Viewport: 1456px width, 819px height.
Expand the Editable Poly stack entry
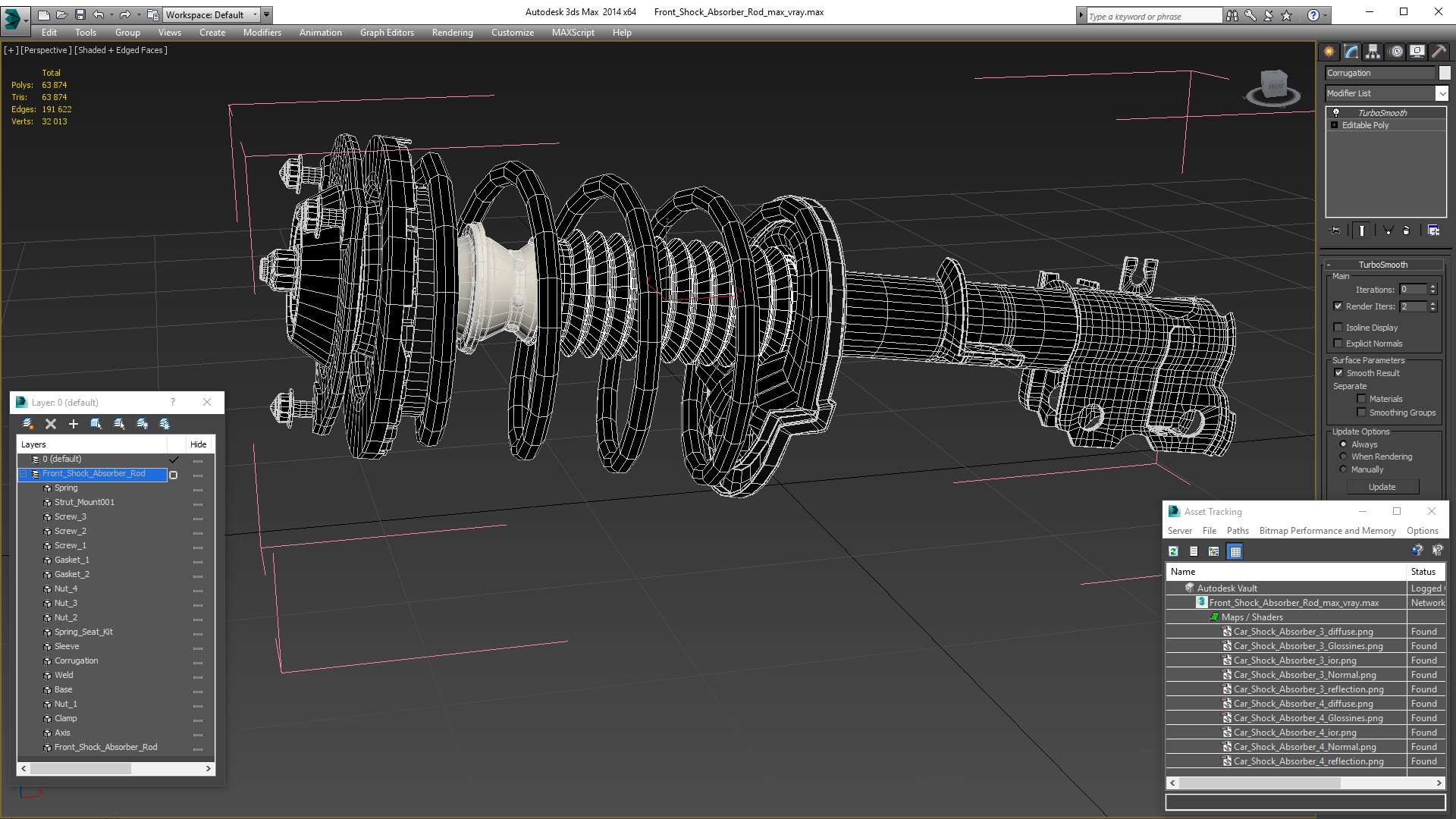[x=1335, y=125]
